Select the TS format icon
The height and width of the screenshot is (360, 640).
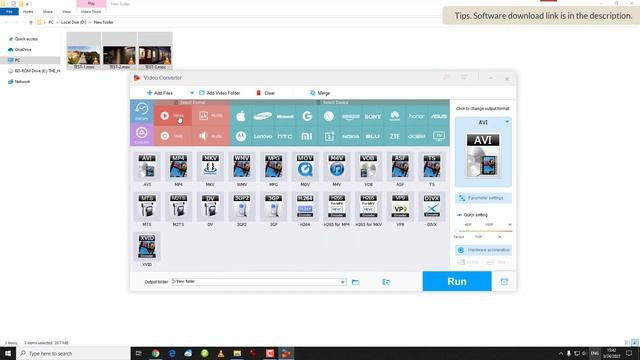coord(432,167)
